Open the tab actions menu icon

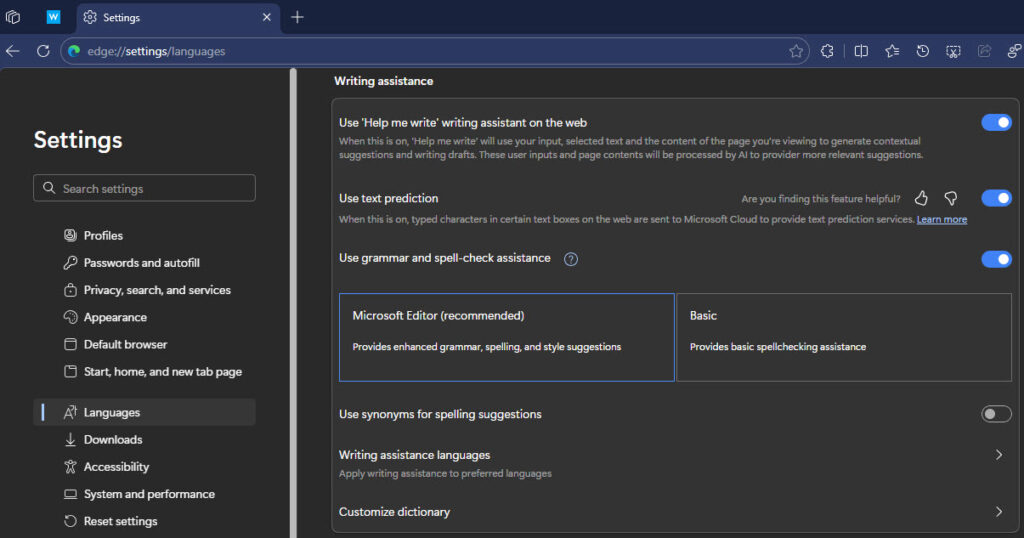(x=12, y=17)
